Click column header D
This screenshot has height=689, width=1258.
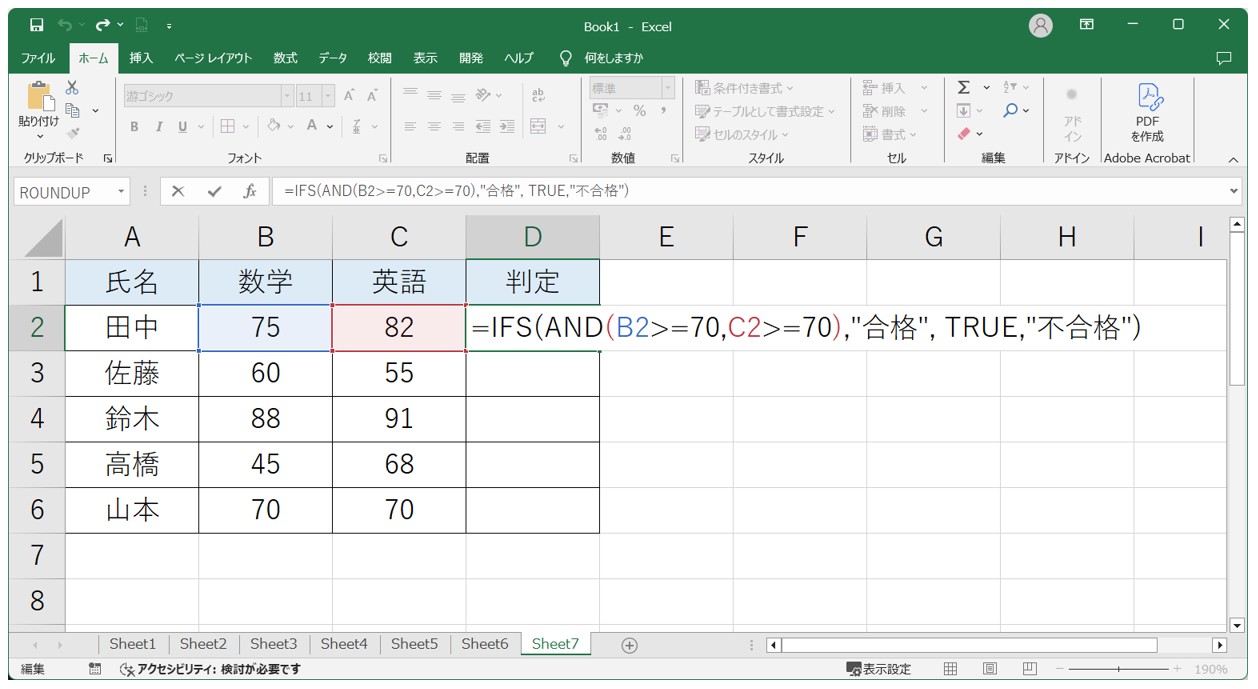pyautogui.click(x=533, y=237)
